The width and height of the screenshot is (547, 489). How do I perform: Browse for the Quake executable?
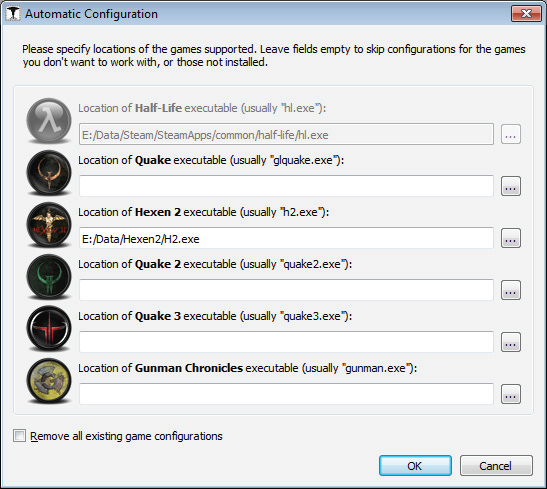pyautogui.click(x=511, y=186)
